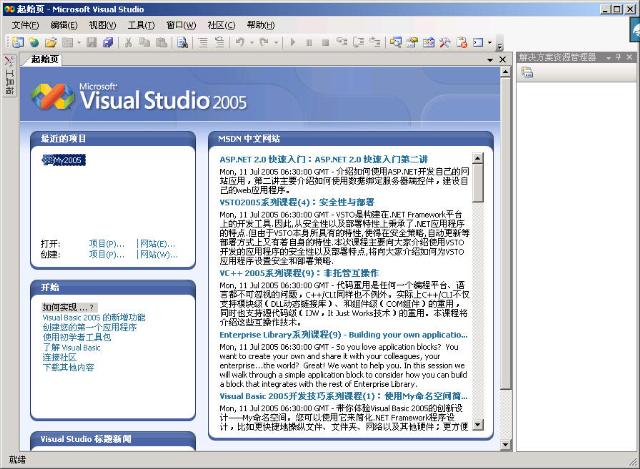Open the Undo history dropdown arrow
The height and width of the screenshot is (469, 640).
click(x=251, y=42)
